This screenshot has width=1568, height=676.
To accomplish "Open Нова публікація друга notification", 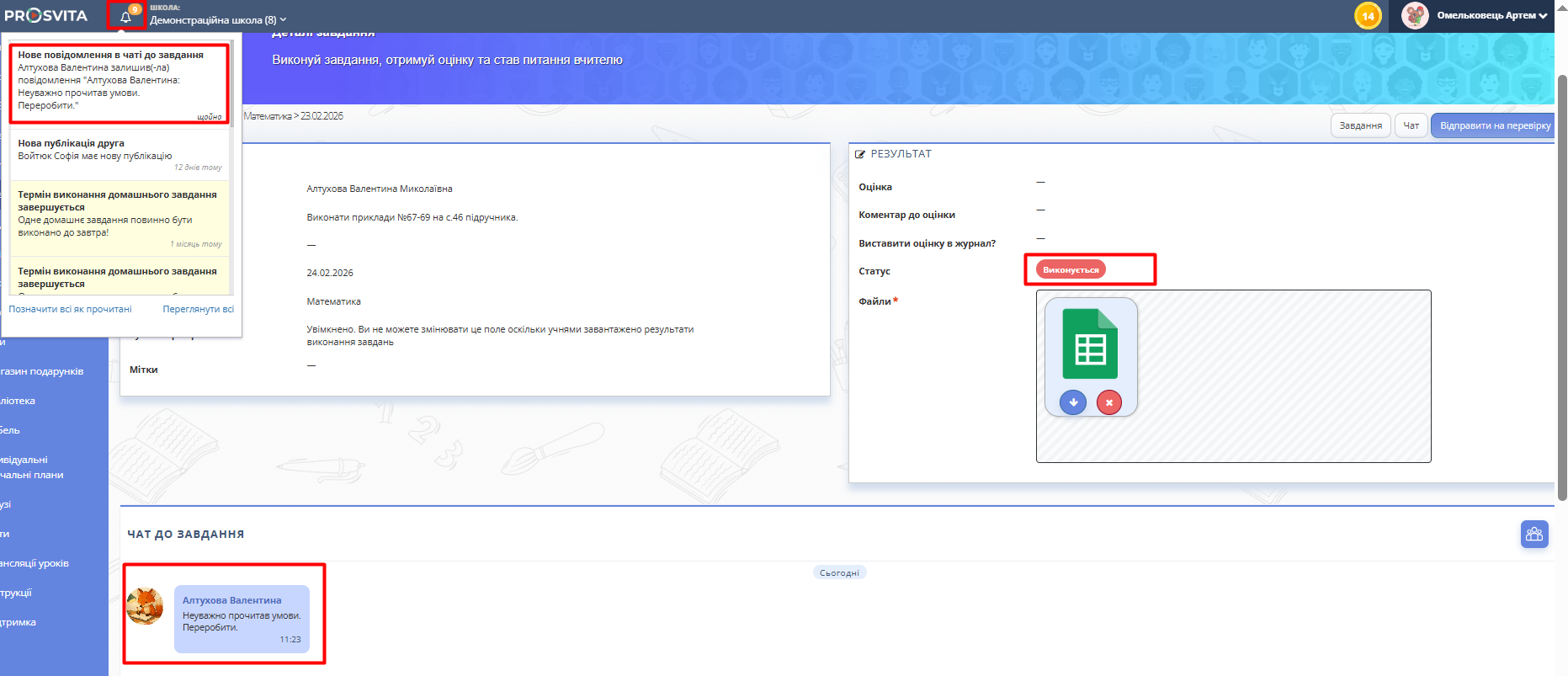I will (119, 154).
